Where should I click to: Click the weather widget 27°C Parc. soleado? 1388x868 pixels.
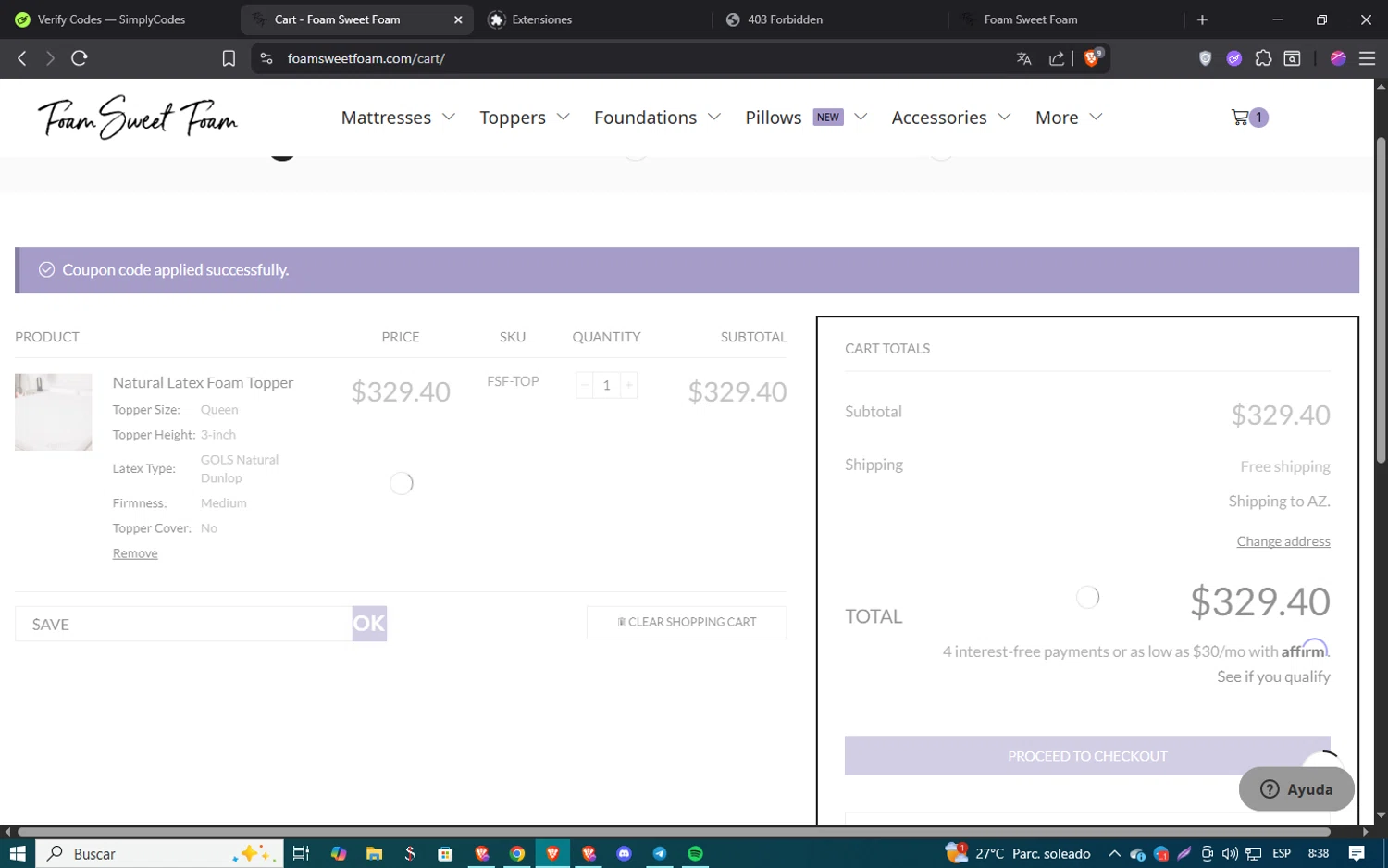tap(1018, 853)
